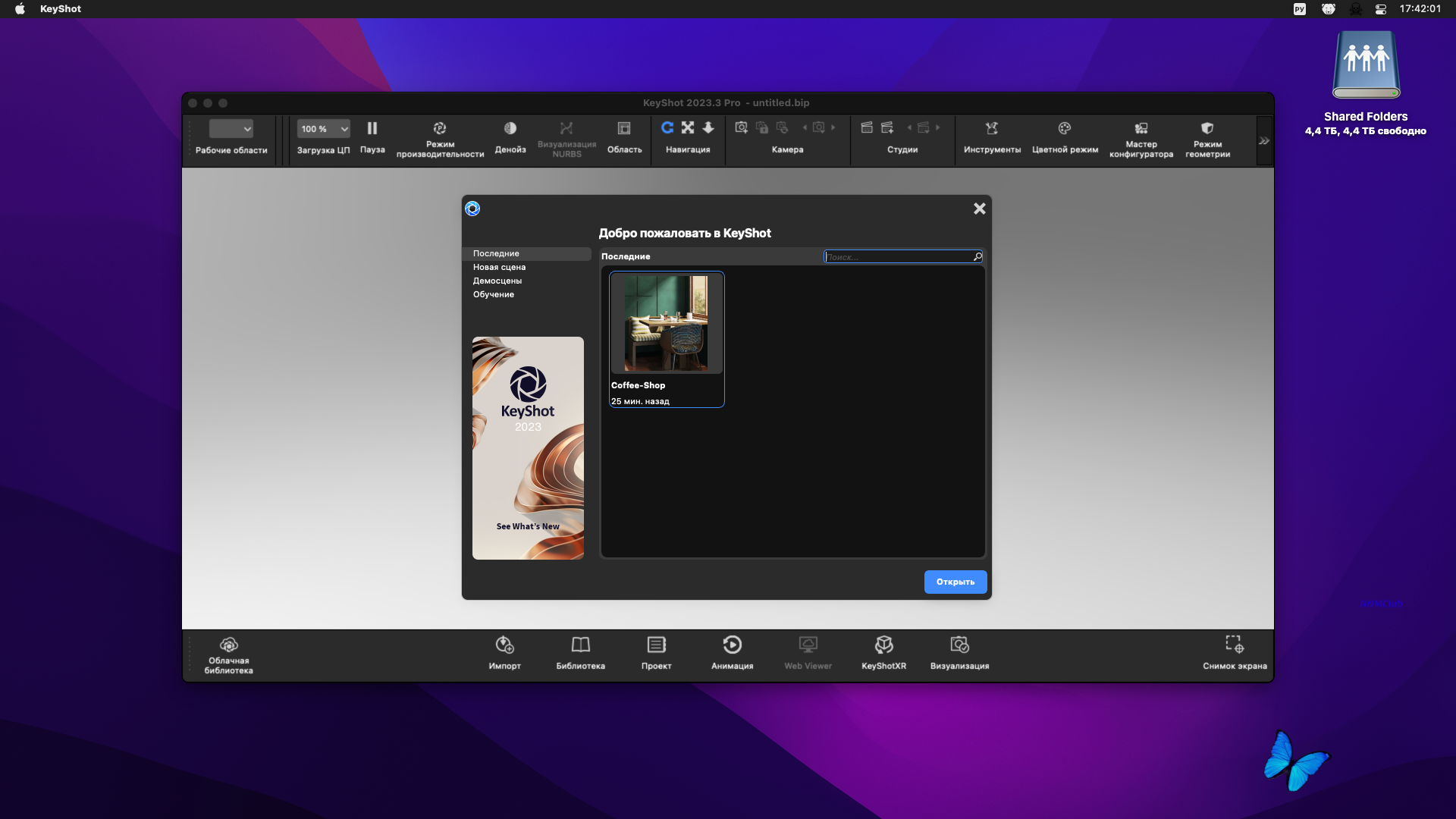This screenshot has width=1456, height=819.
Task: Select the pan navigation cross-arrows icon
Action: (688, 127)
